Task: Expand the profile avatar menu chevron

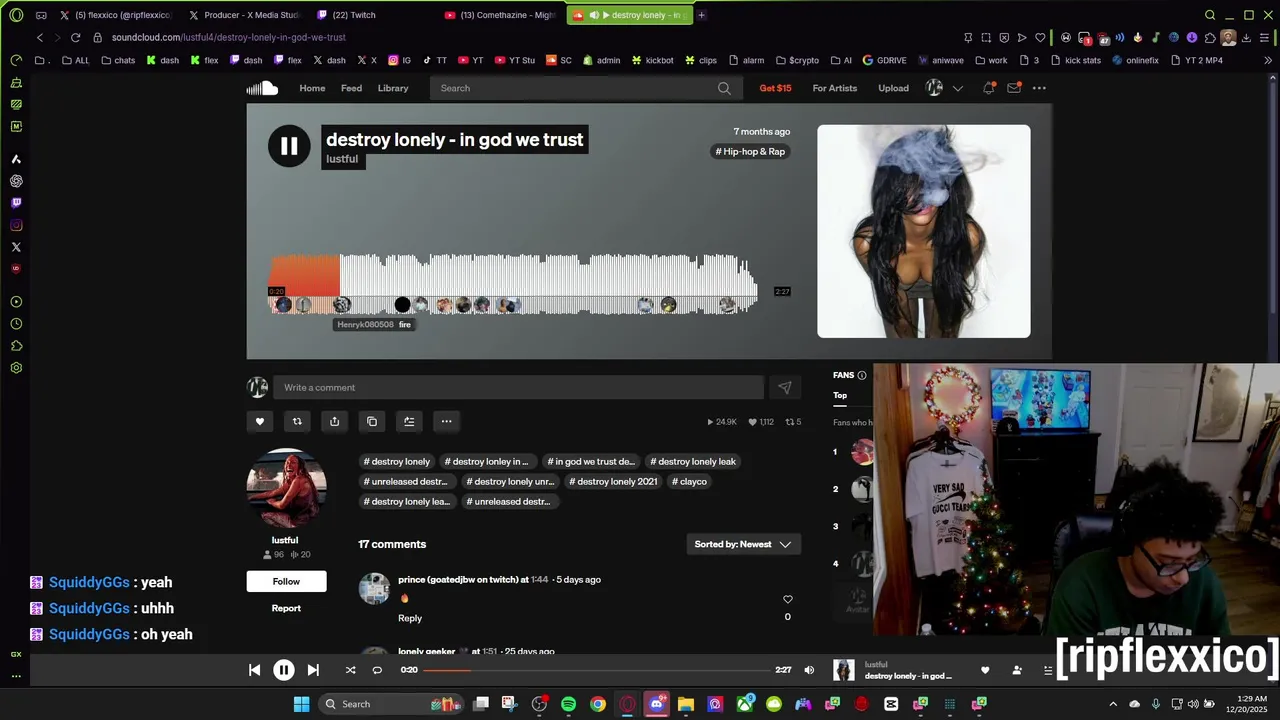Action: (957, 88)
